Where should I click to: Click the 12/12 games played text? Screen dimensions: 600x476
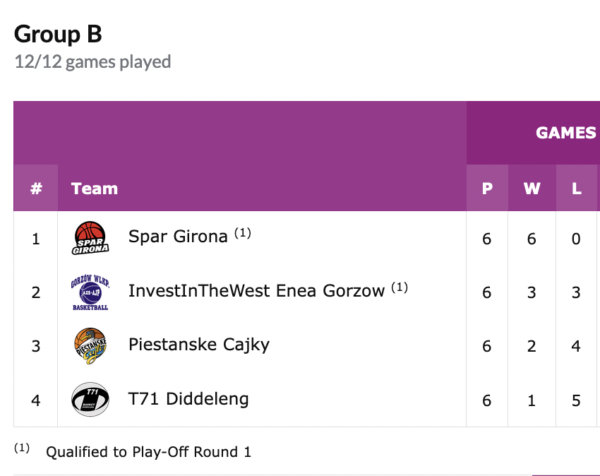coord(92,62)
